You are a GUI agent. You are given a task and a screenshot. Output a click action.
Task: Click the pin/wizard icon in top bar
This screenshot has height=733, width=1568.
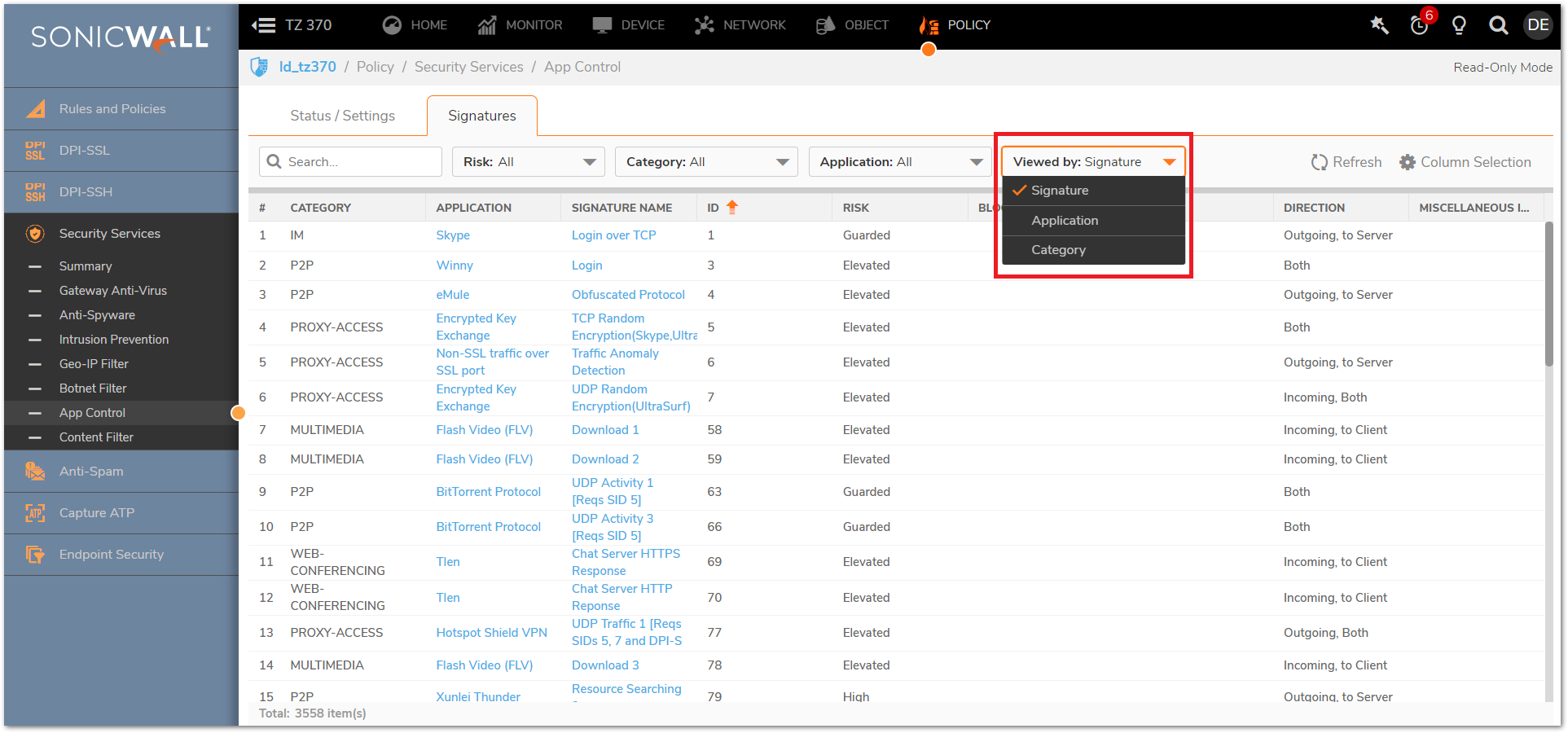coord(1379,25)
